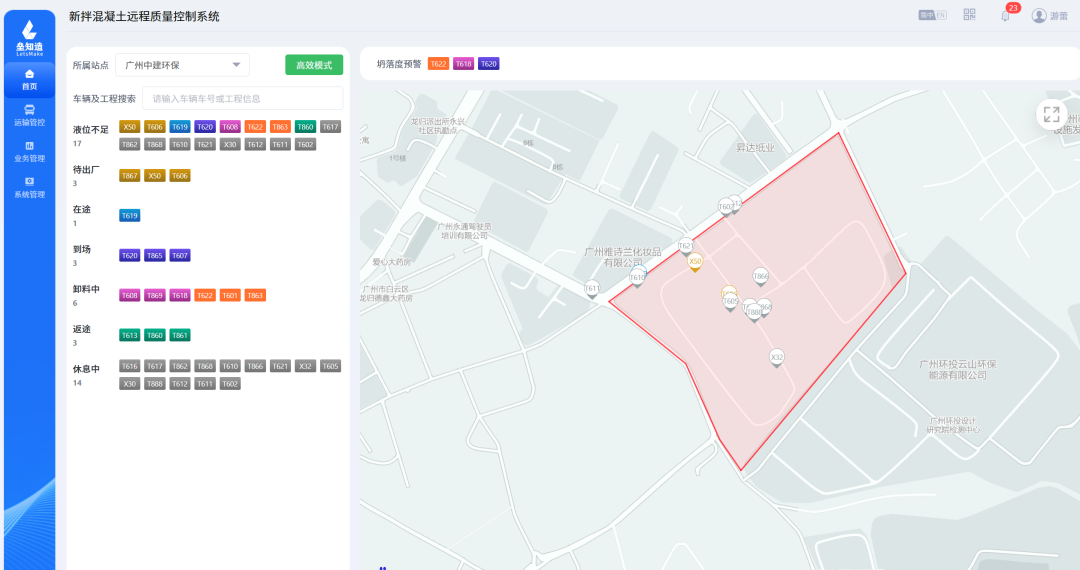1080x570 pixels.
Task: Select T860 tag in 液位不足 row
Action: coord(305,127)
